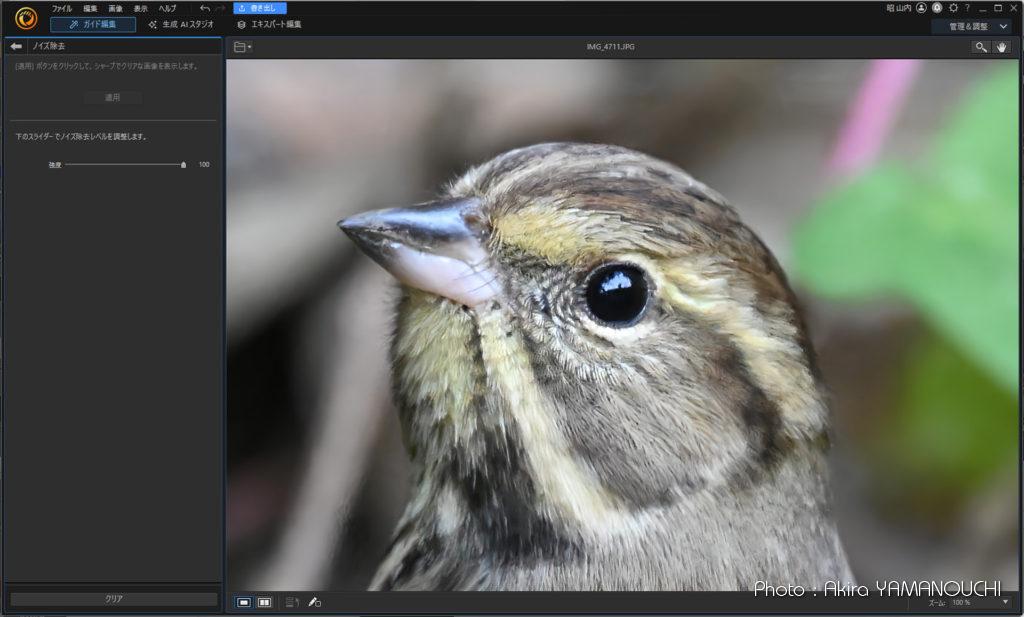Click the undo arrow

(x=204, y=8)
